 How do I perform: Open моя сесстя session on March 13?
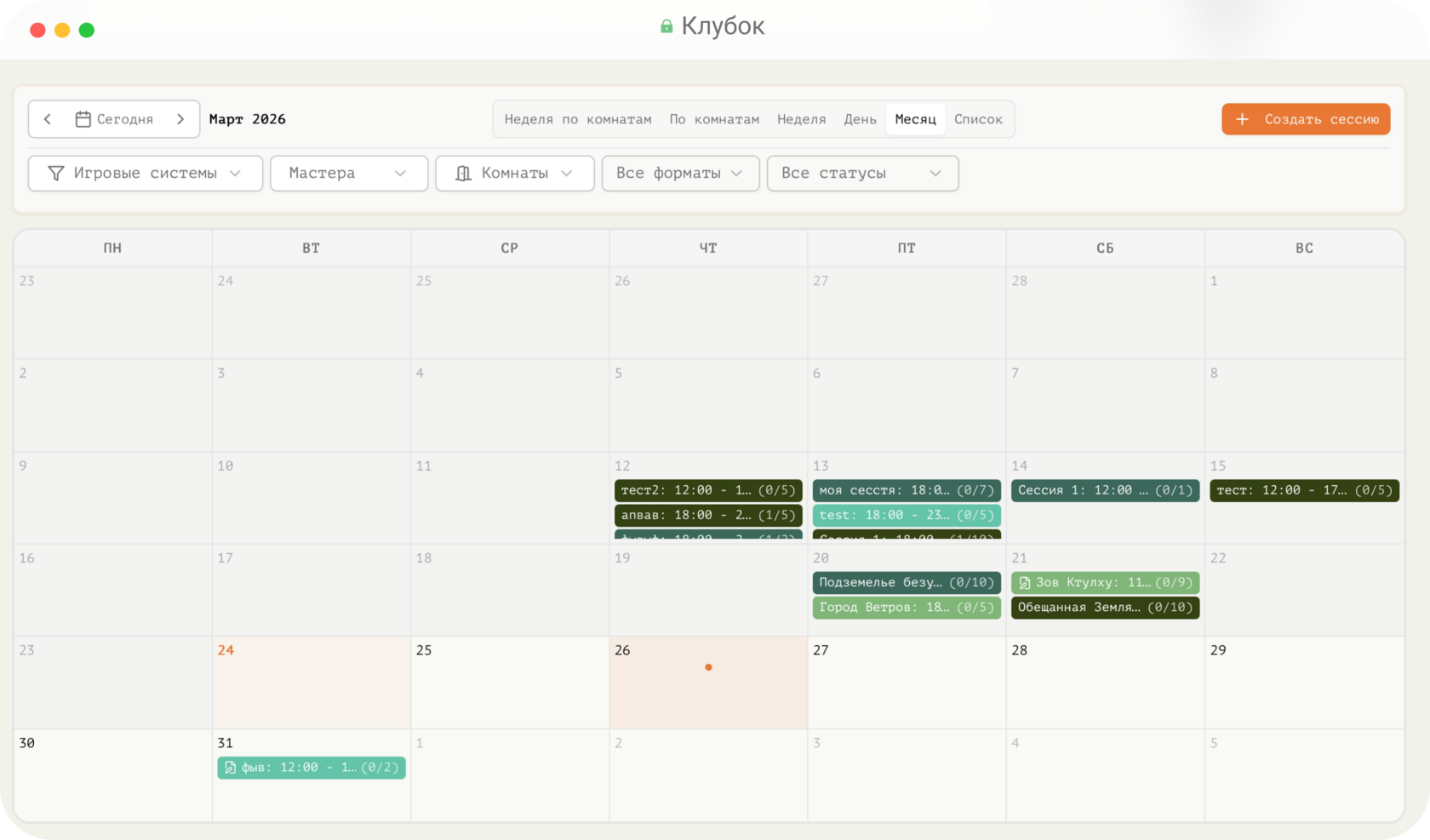point(907,490)
